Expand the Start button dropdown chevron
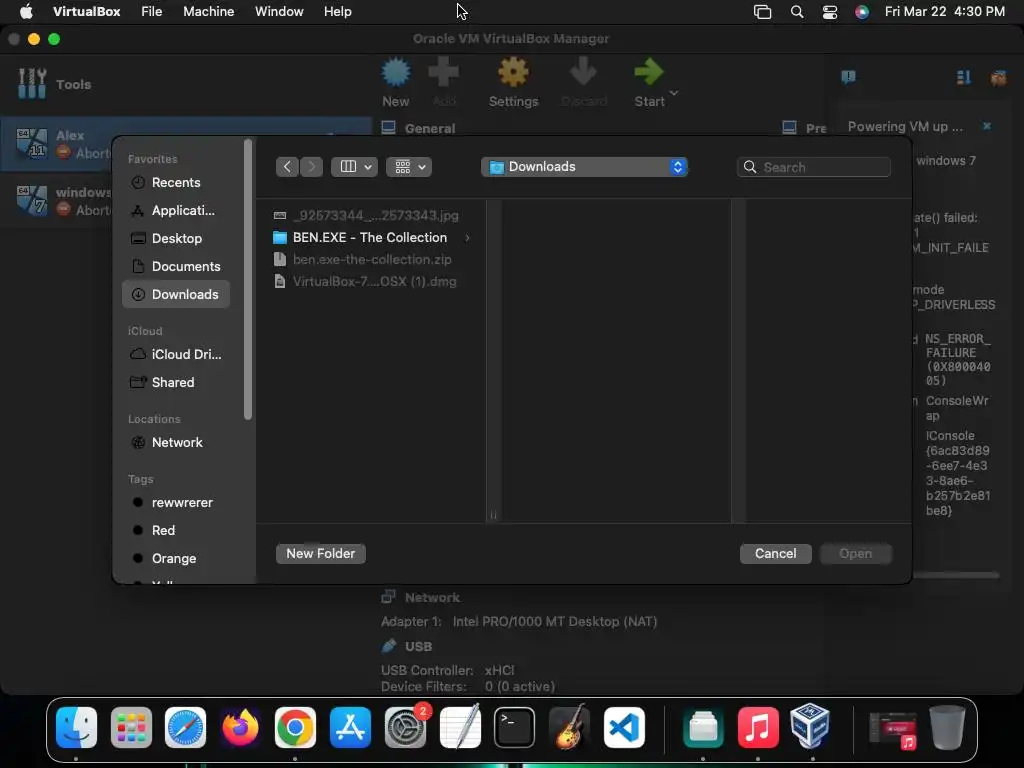The height and width of the screenshot is (768, 1024). point(674,93)
